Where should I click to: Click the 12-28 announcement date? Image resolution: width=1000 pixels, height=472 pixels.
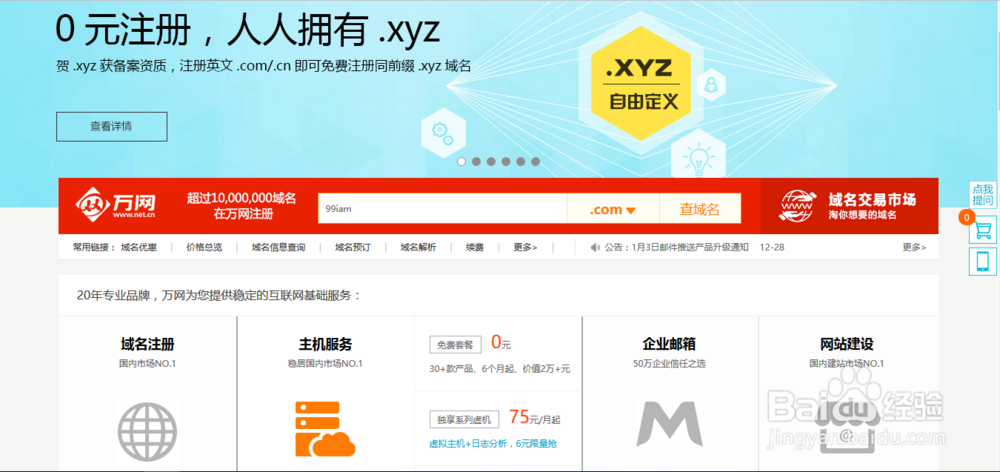[x=772, y=247]
